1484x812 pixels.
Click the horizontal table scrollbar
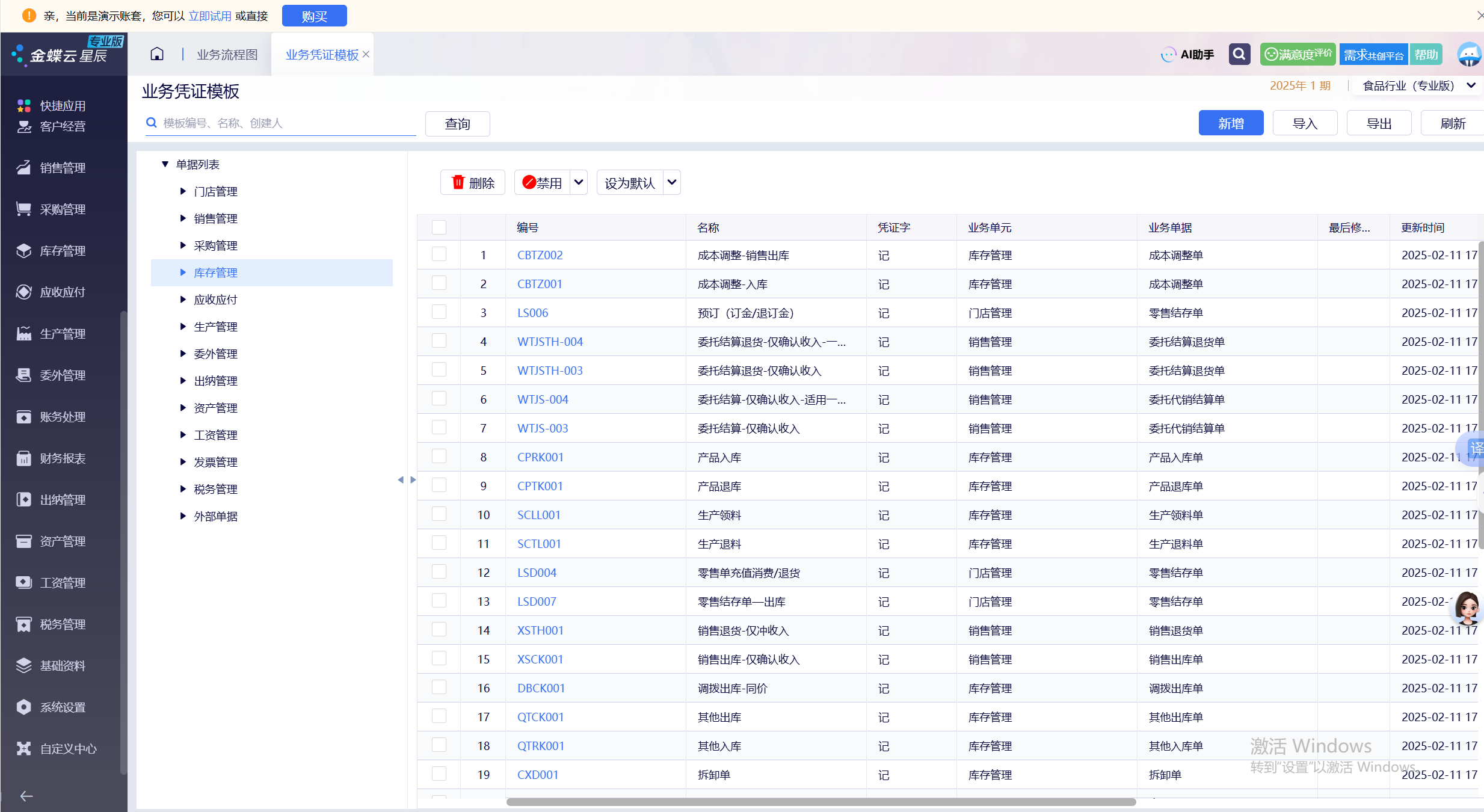[x=821, y=802]
